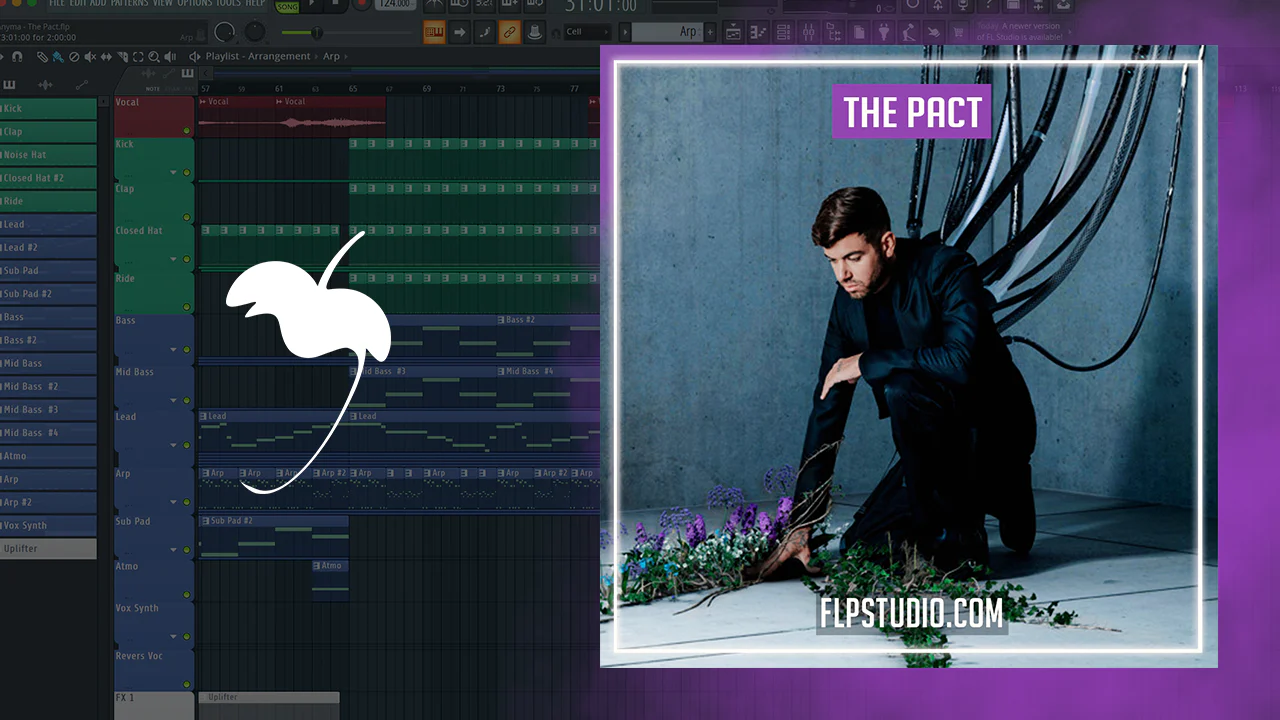Open the tempo tapper icon

point(907,32)
